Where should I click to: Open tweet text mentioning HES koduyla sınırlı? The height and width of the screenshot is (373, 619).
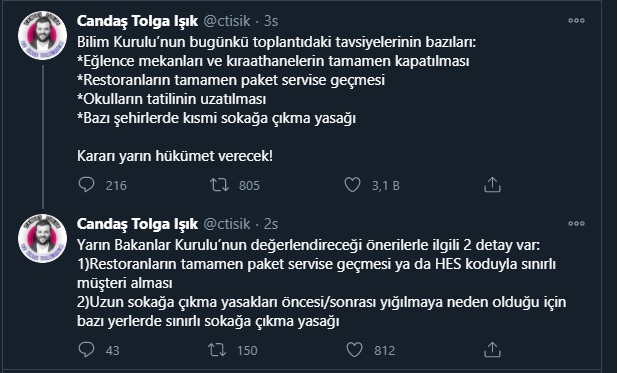[322, 283]
